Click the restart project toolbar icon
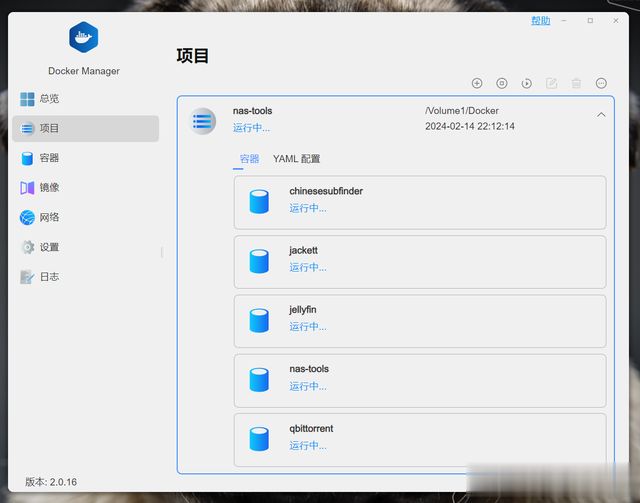640x503 pixels. [x=527, y=83]
